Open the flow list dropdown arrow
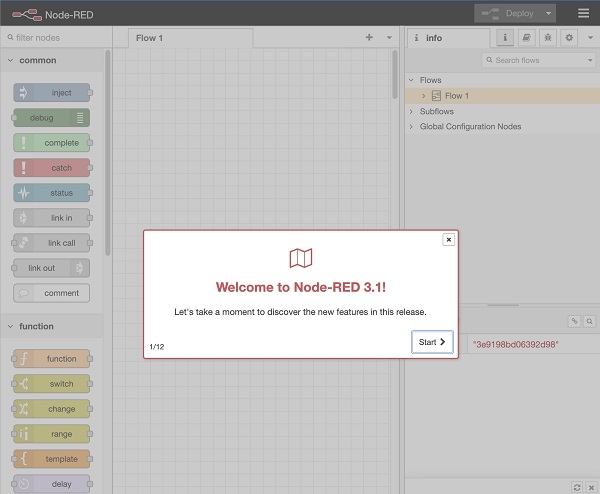The image size is (600, 494). 389,37
